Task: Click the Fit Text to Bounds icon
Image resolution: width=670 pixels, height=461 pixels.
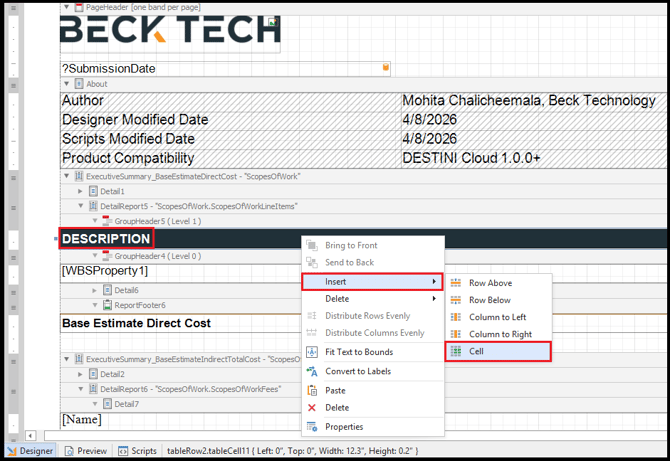Action: 312,352
